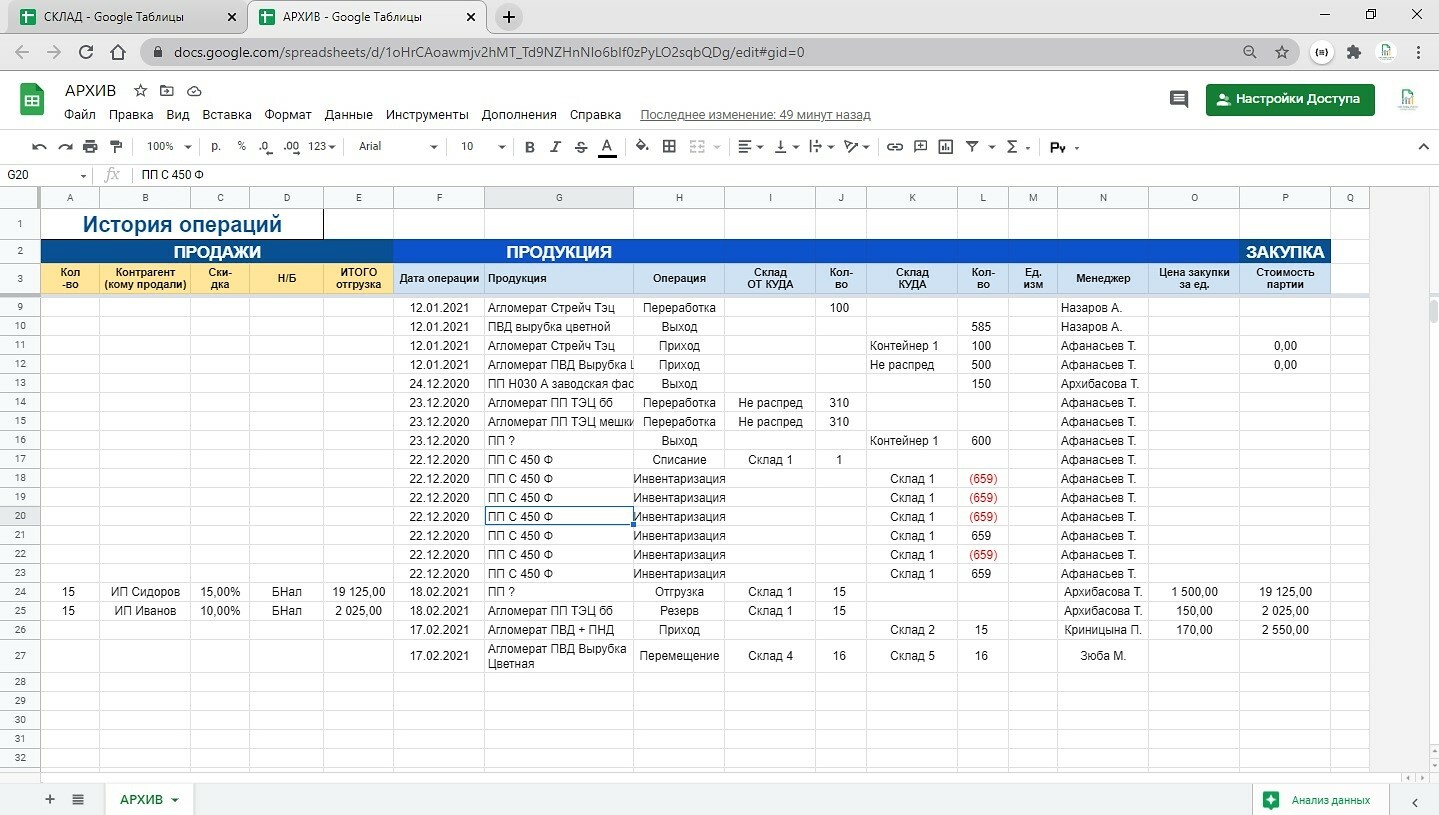Open the browser extensions puzzle icon
This screenshot has width=1439, height=815.
pyautogui.click(x=1354, y=52)
